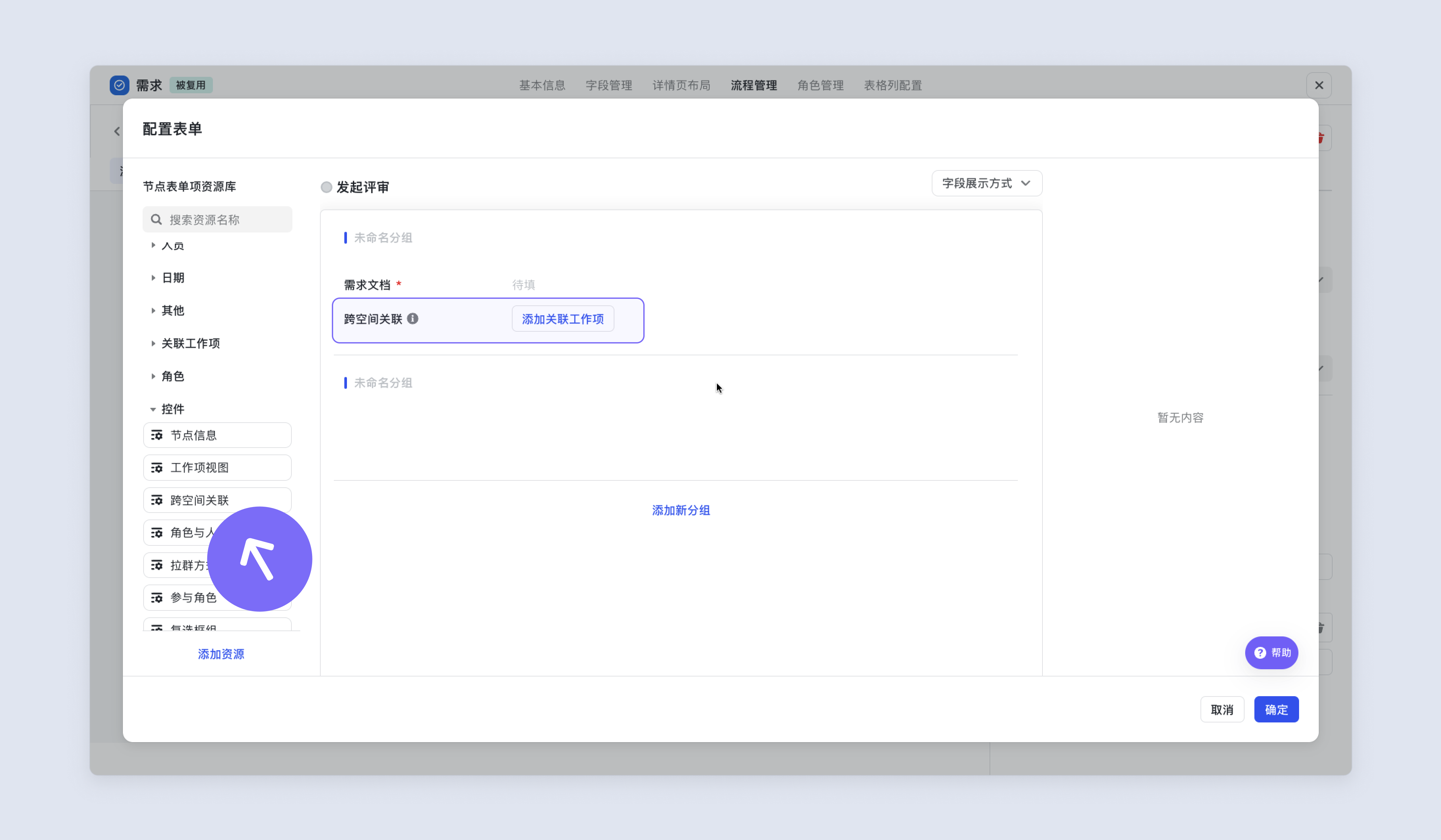Switch to the 字段管理 tab
This screenshot has width=1441, height=840.
point(608,85)
